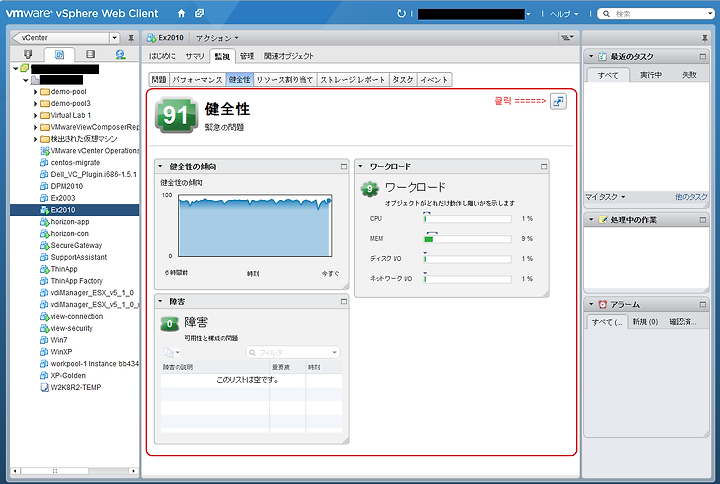Viewport: 720px width, 484px height.
Task: Click the CPU workload bar
Action: pos(467,219)
